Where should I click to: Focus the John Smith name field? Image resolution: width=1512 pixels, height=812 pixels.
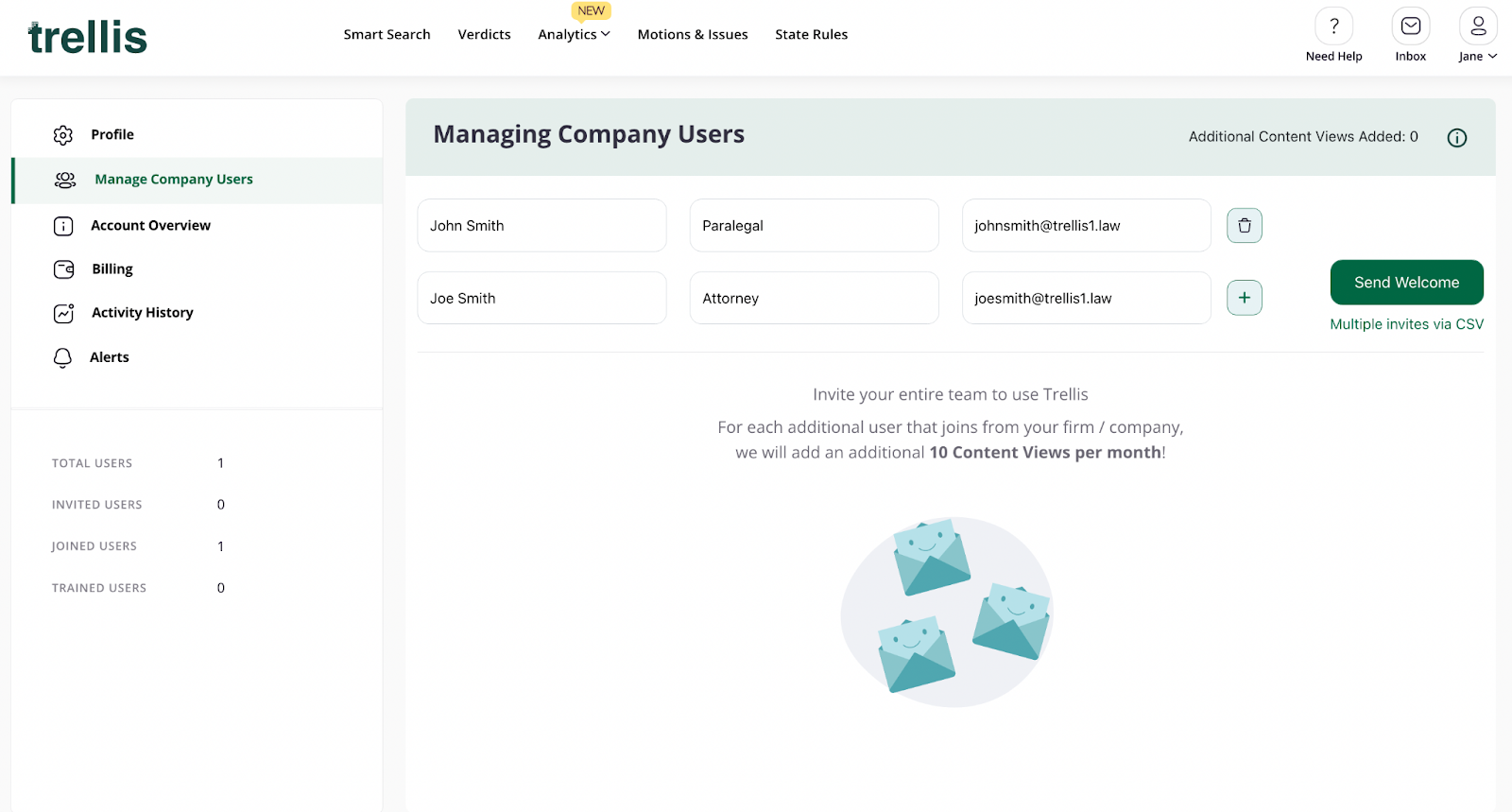pos(541,225)
